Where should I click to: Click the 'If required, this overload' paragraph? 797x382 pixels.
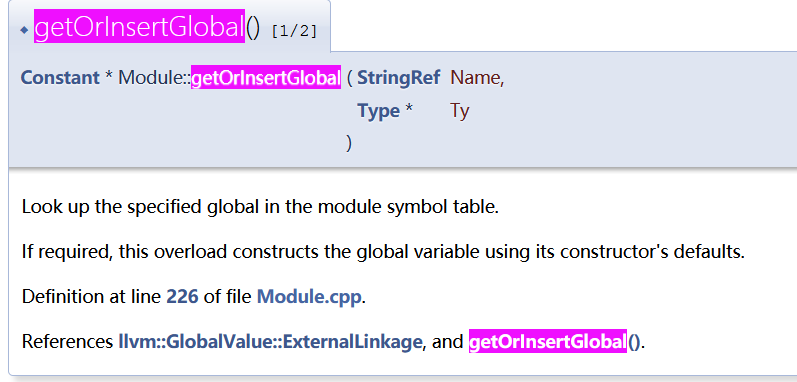point(383,252)
